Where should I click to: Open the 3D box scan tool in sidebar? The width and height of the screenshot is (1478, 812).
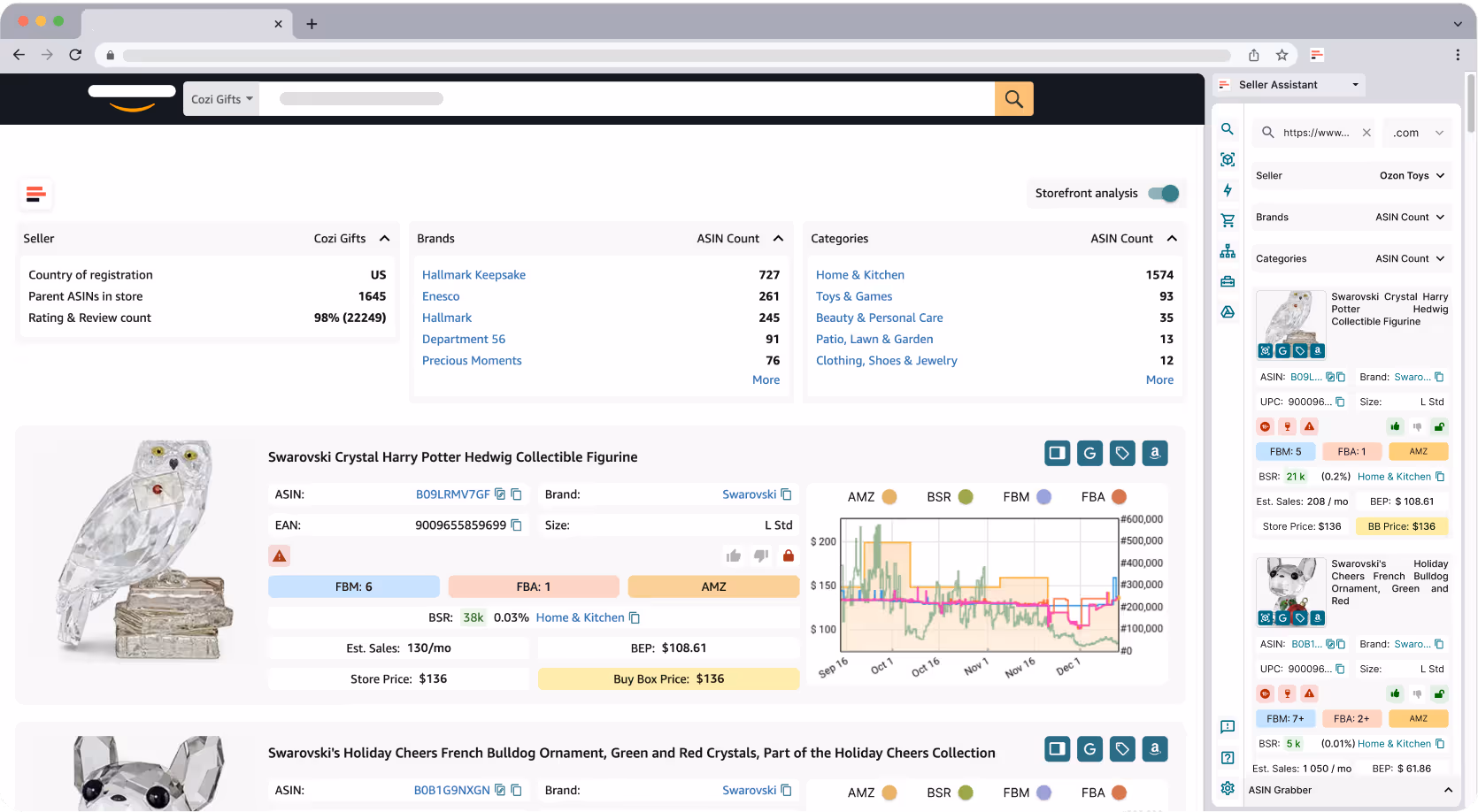coord(1227,159)
